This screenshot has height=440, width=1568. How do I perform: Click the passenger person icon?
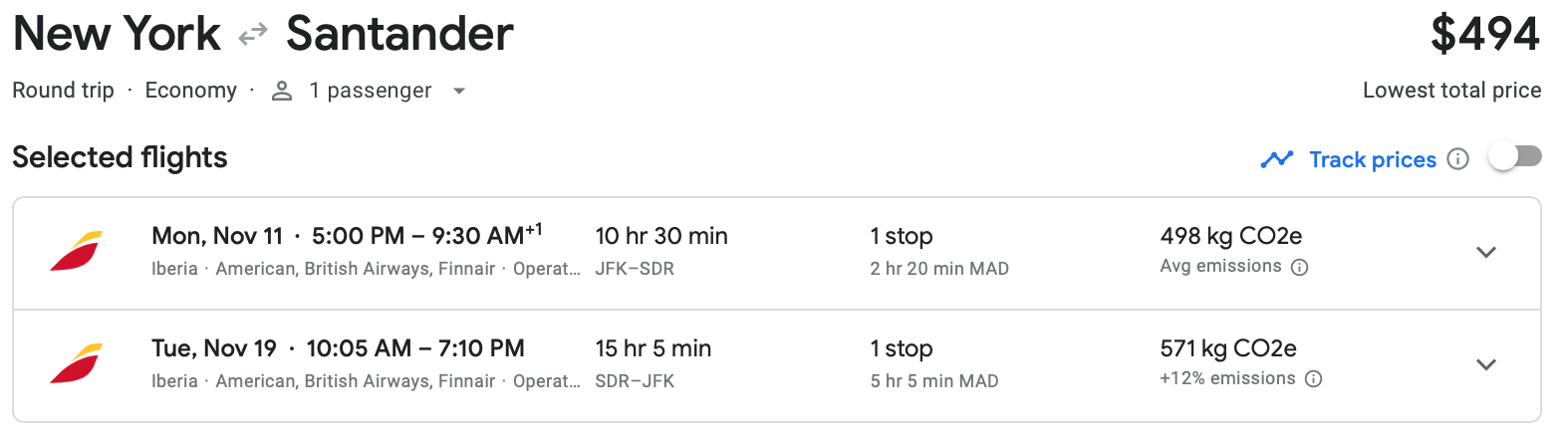pos(282,92)
